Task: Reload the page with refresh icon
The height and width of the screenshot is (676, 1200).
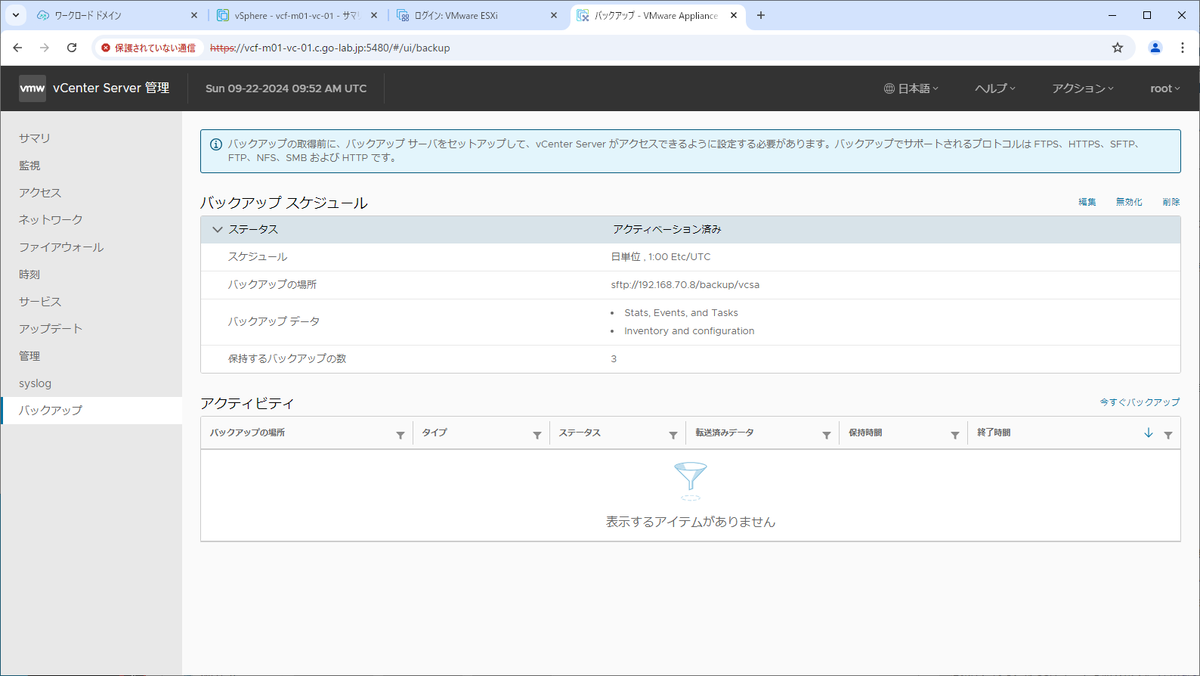Action: [x=72, y=48]
